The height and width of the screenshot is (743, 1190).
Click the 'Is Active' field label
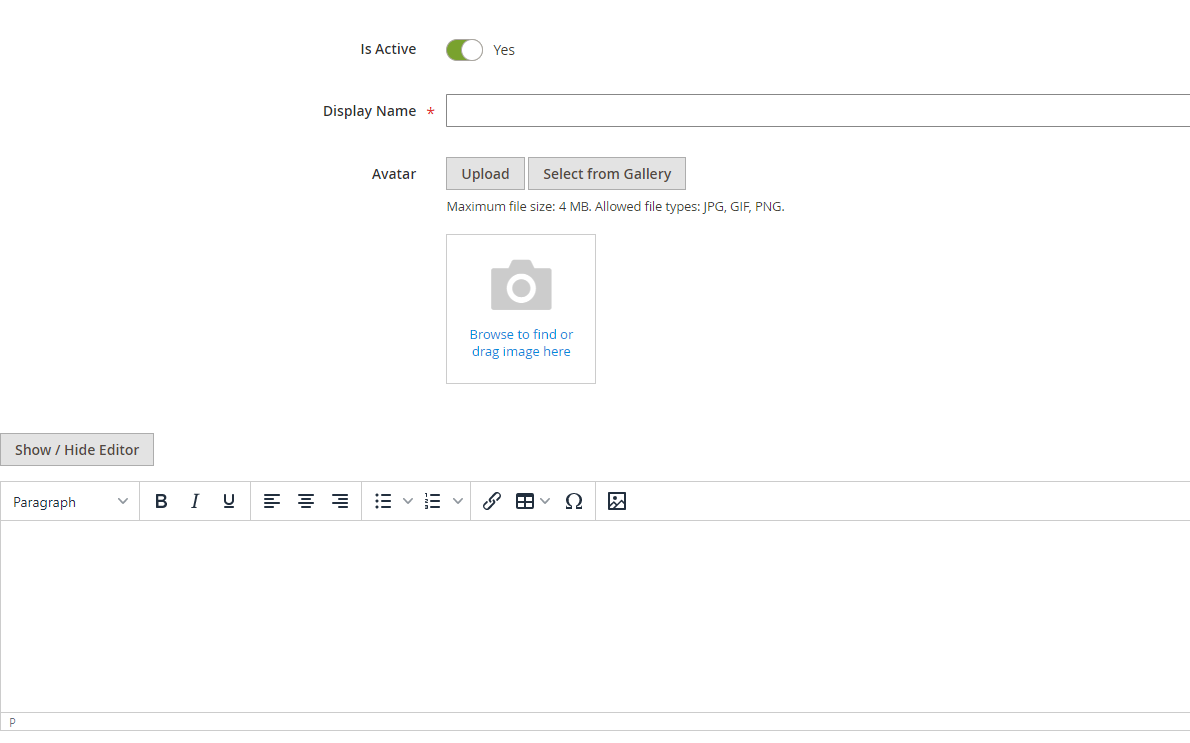pyautogui.click(x=388, y=49)
